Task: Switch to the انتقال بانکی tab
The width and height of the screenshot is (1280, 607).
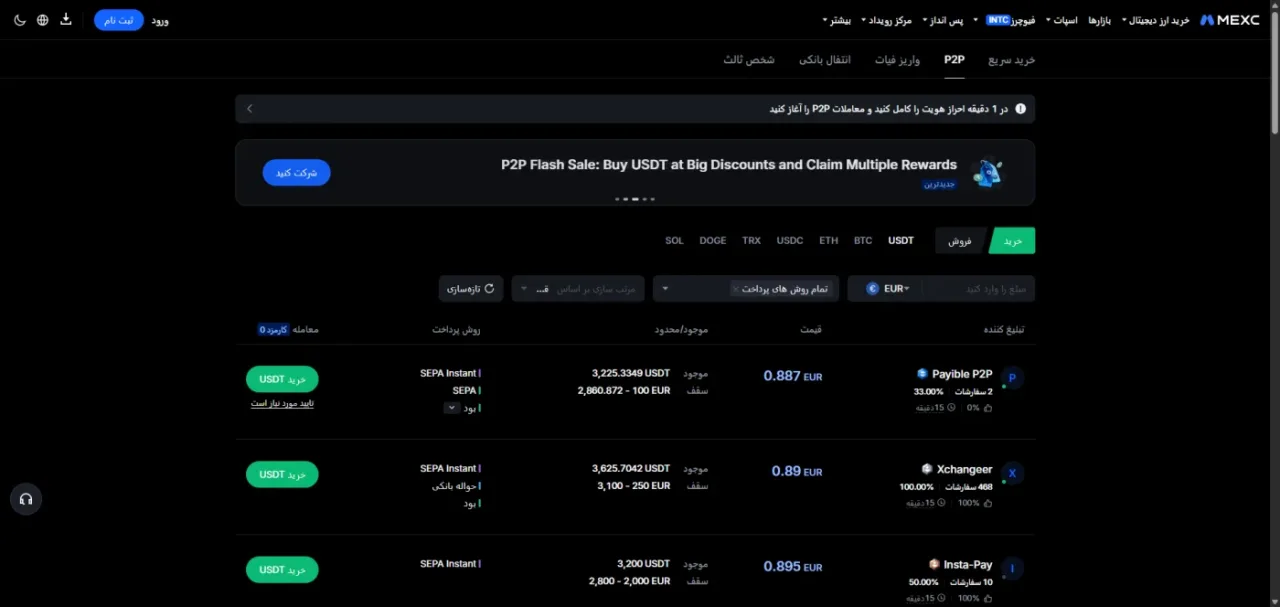Action: click(824, 60)
